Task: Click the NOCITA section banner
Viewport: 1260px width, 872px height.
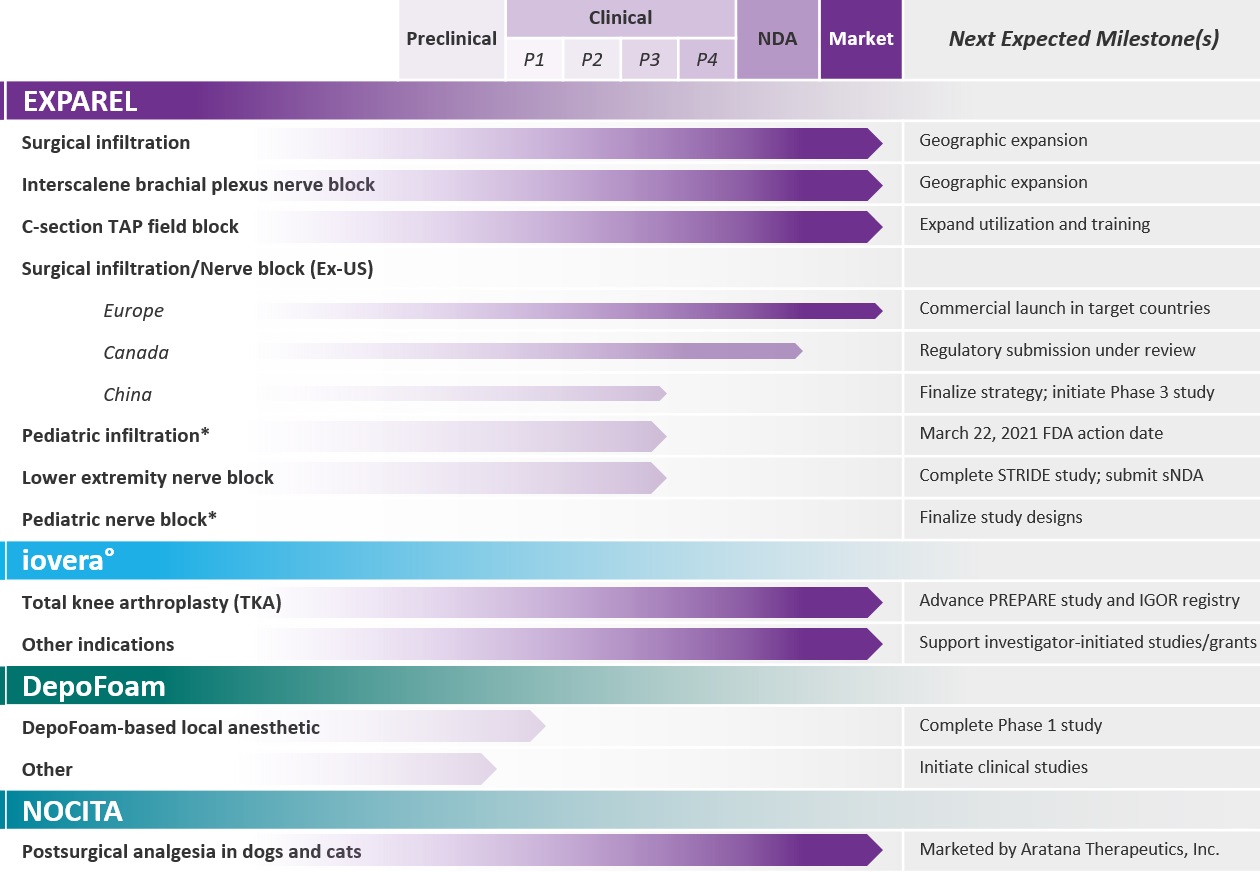Action: (630, 810)
